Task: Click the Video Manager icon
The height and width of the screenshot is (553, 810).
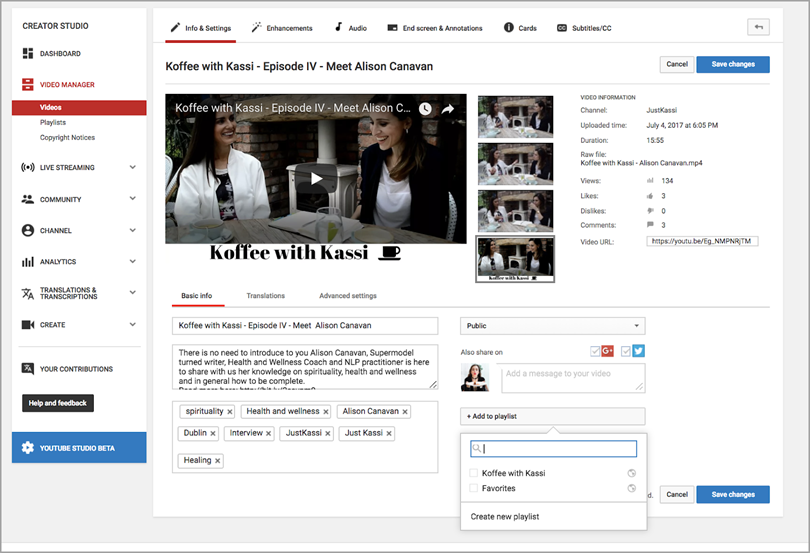Action: [x=28, y=84]
